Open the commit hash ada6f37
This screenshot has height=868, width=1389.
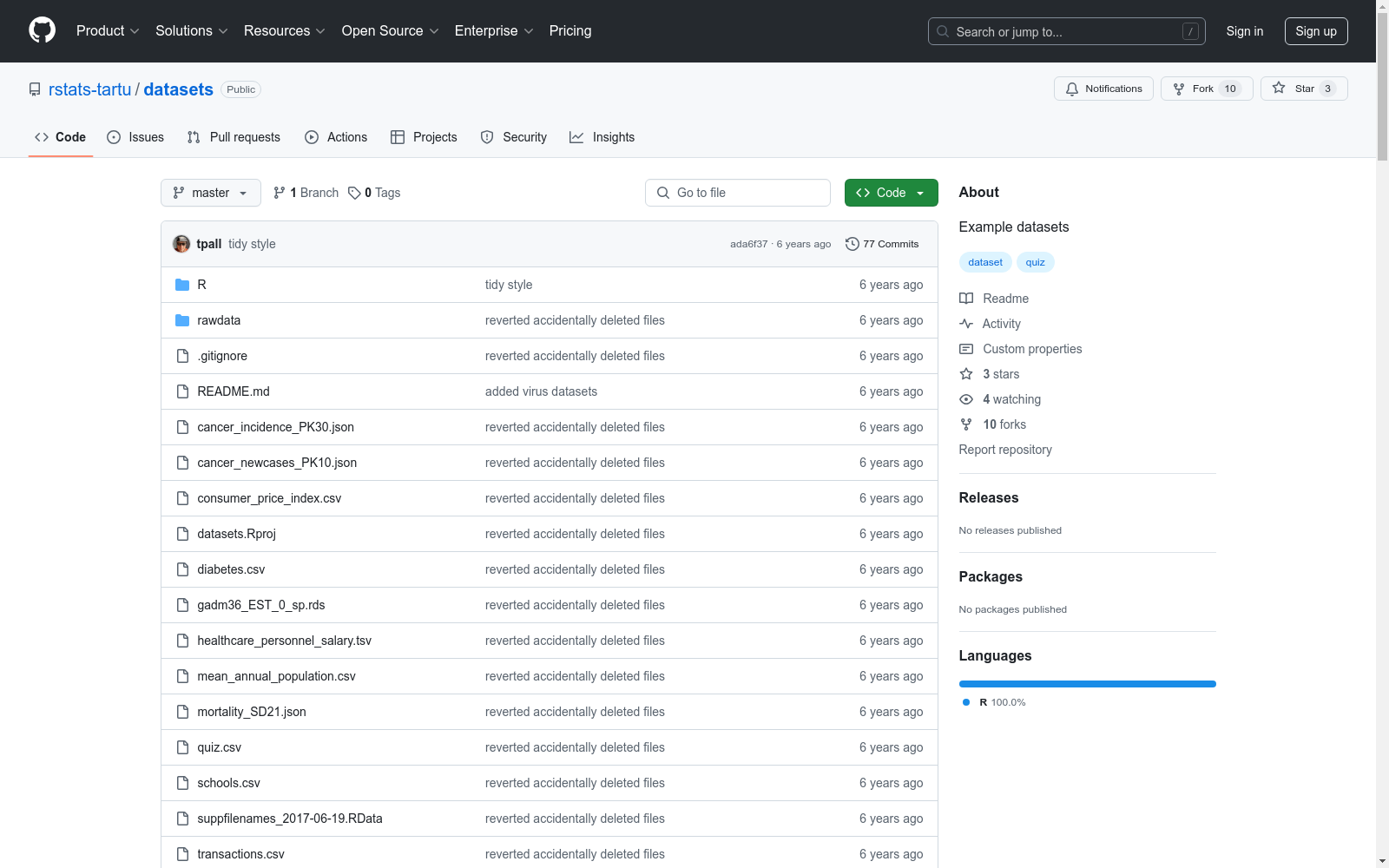click(x=748, y=244)
